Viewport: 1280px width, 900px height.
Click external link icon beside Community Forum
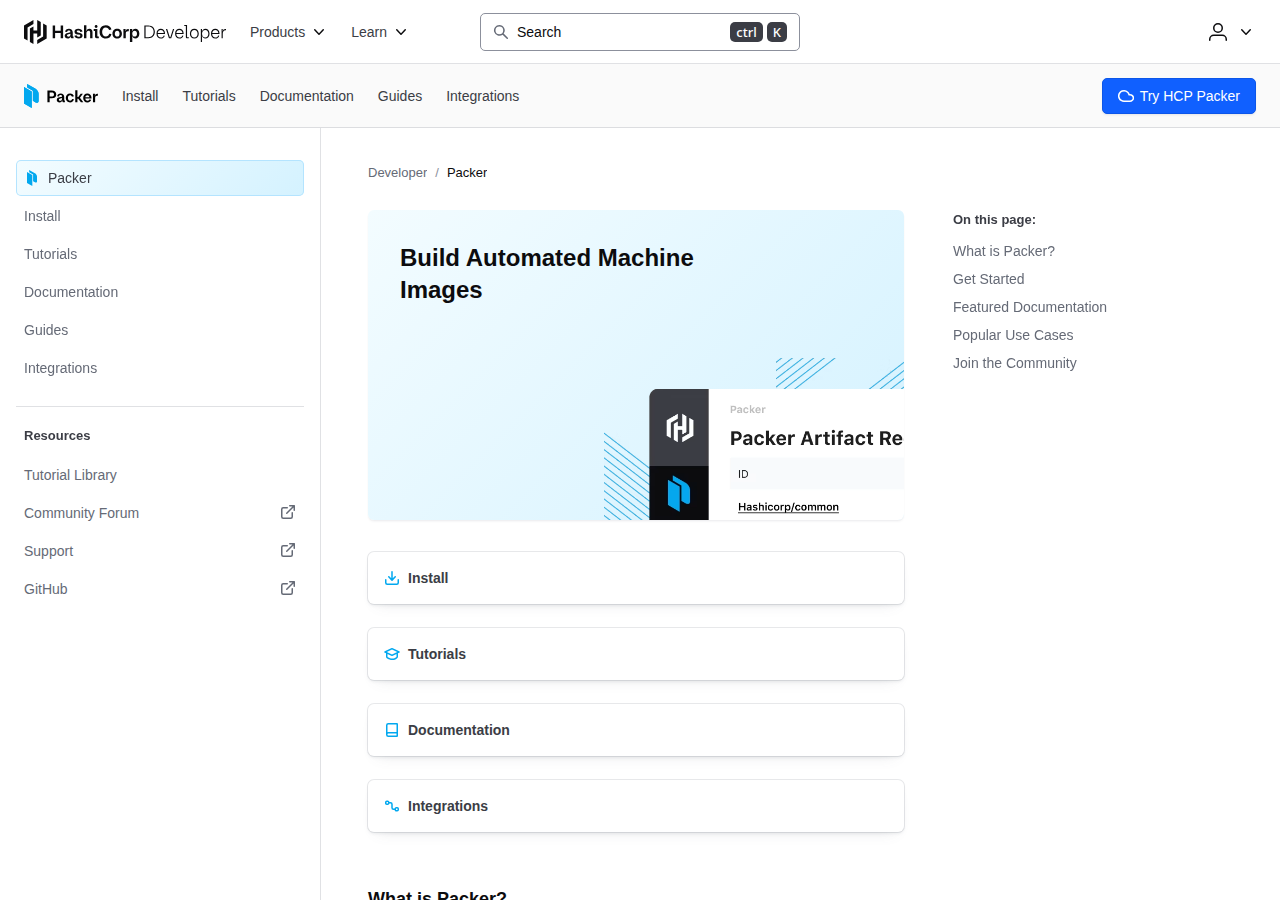click(x=288, y=512)
